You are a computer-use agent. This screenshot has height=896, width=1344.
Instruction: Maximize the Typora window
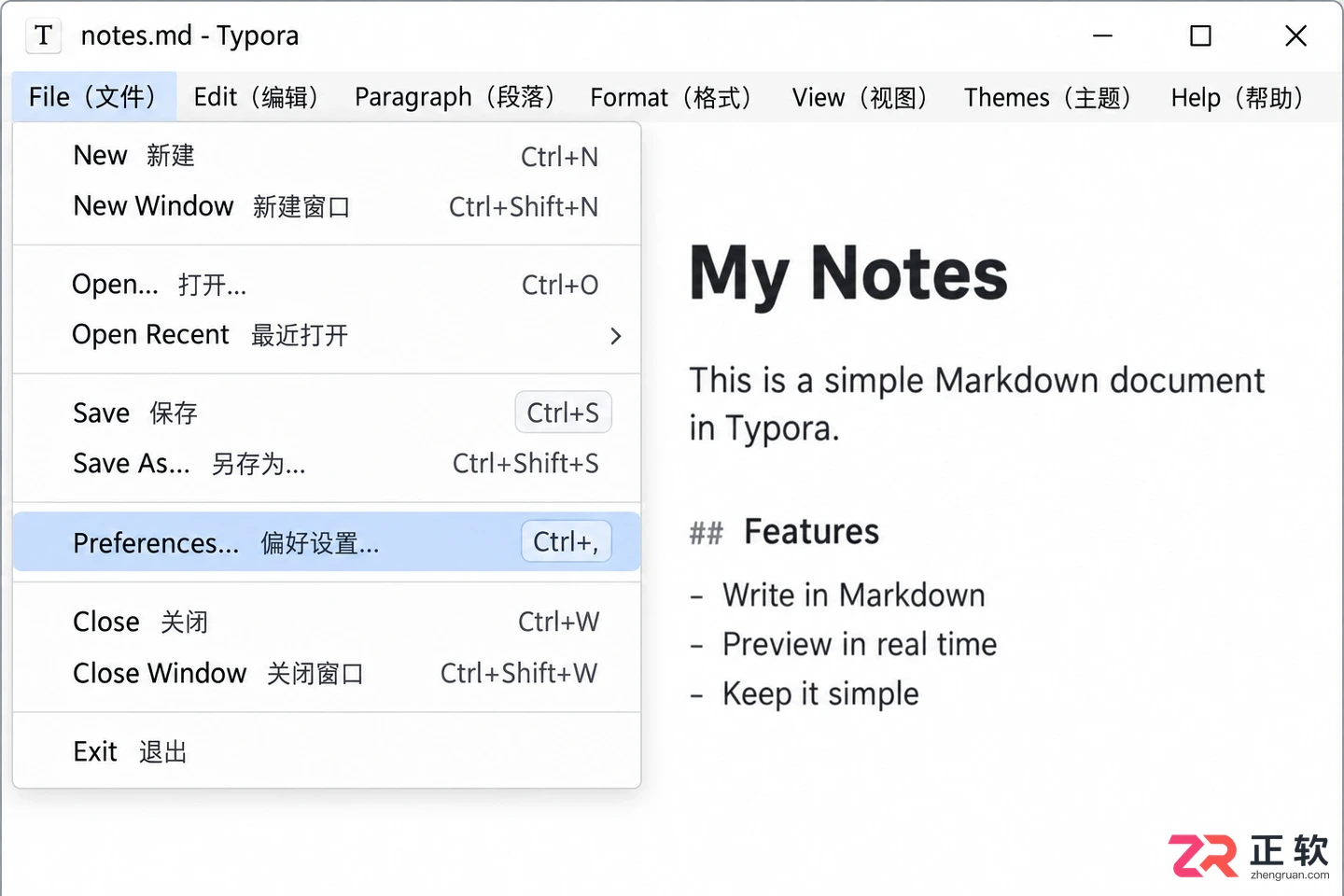[x=1200, y=35]
